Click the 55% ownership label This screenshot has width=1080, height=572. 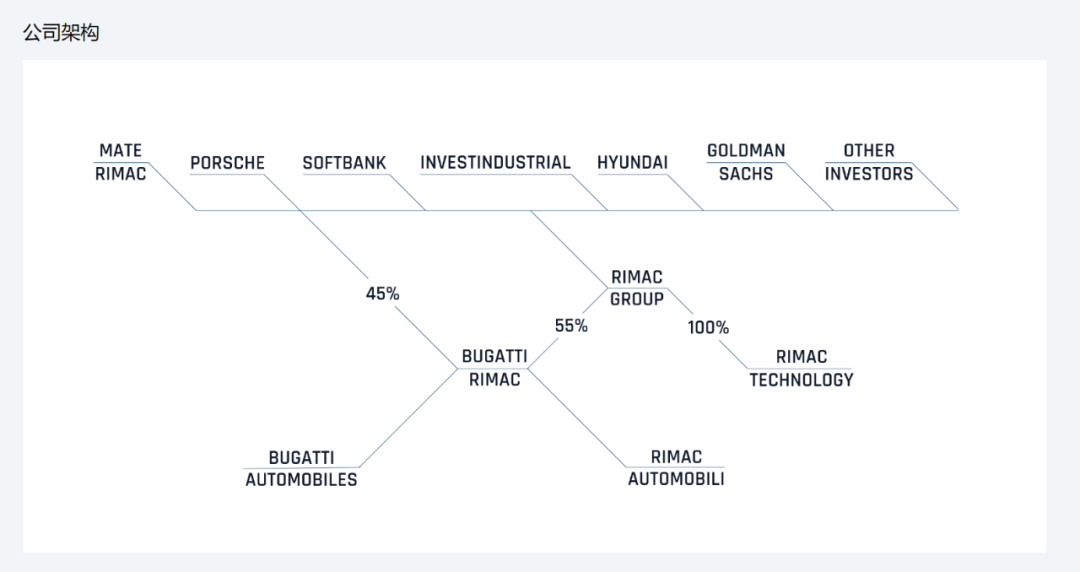tap(571, 325)
